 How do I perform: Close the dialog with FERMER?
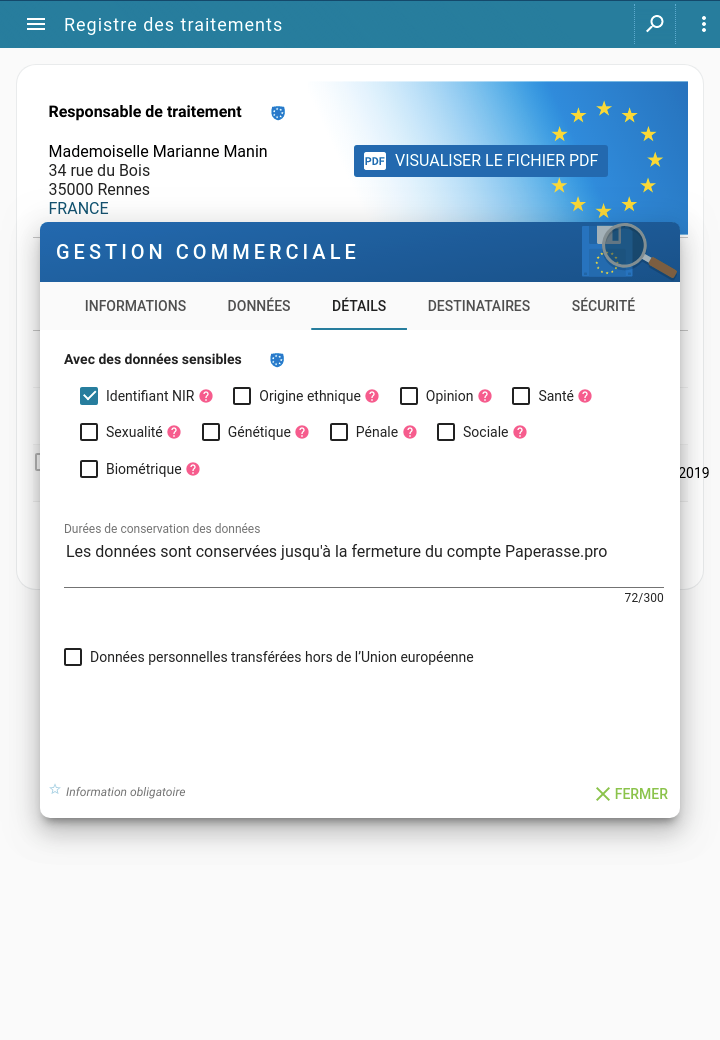tap(631, 793)
